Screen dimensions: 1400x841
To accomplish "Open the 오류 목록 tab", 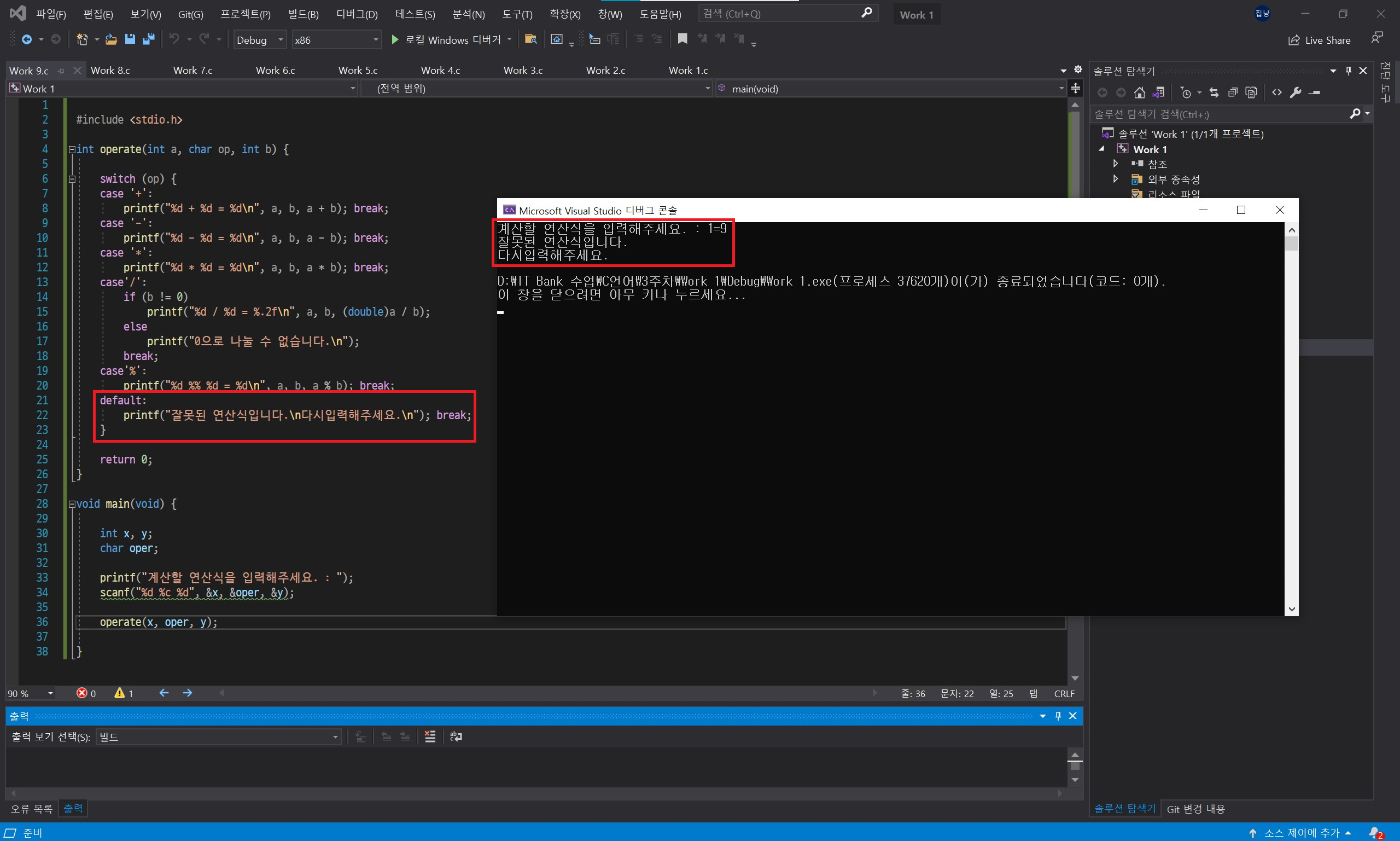I will pyautogui.click(x=32, y=809).
